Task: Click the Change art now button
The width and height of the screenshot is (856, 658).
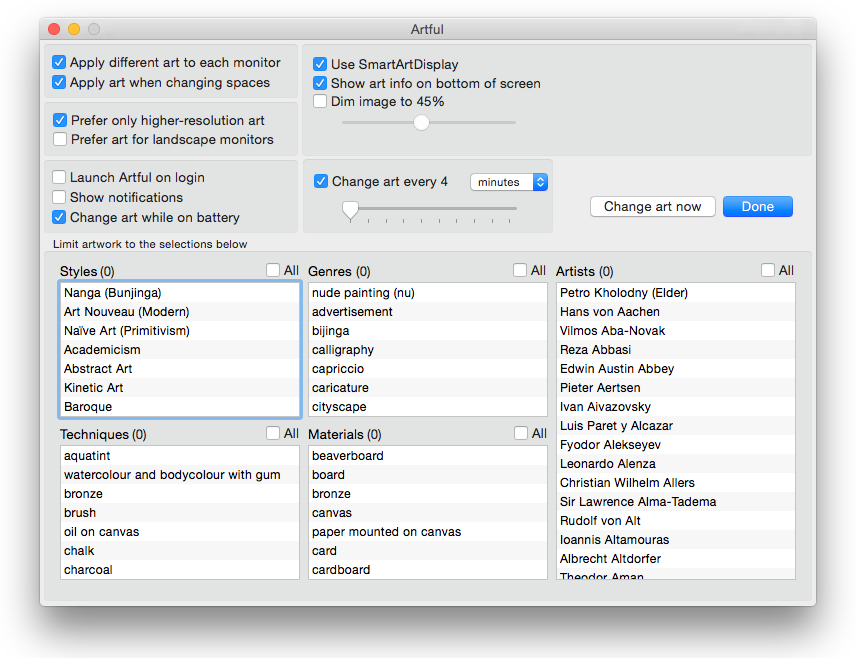Action: tap(652, 206)
